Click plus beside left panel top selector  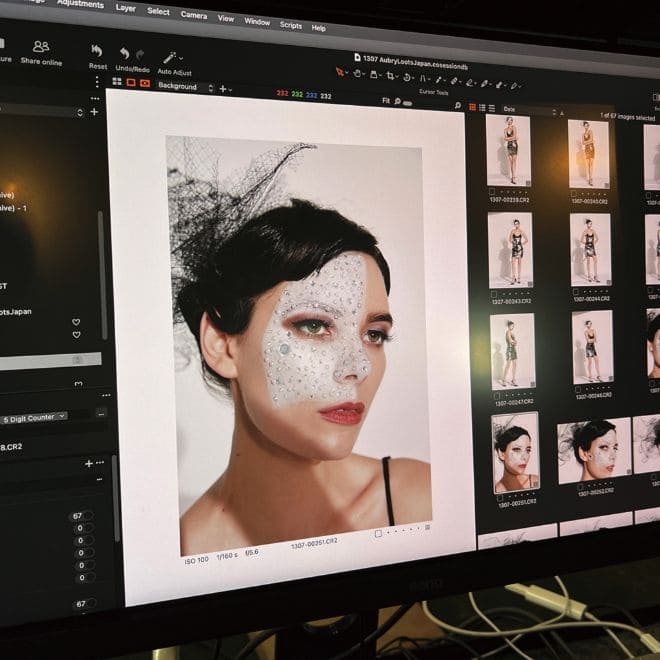[x=94, y=112]
